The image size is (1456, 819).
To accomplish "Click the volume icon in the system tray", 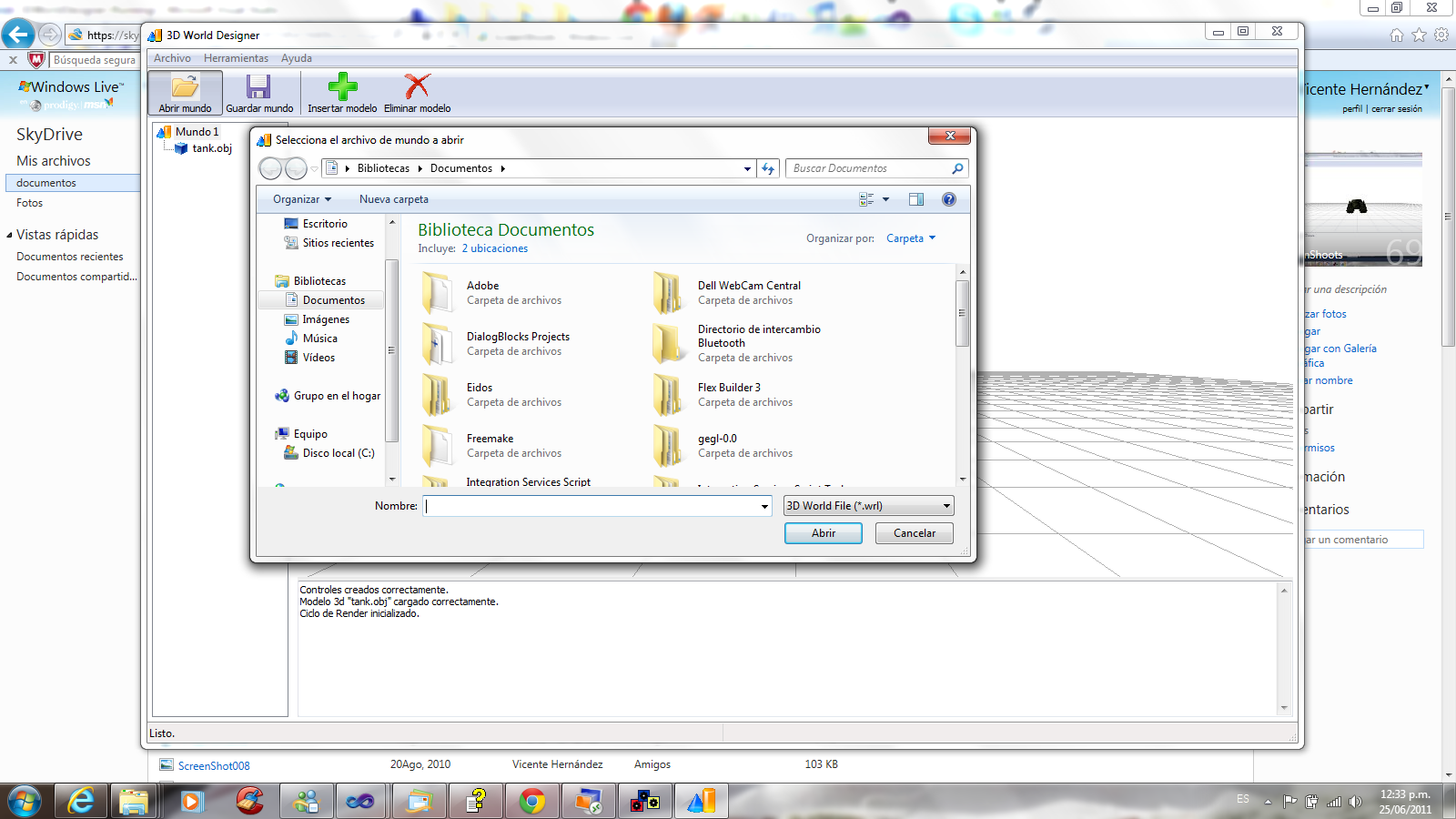I will pos(1355,802).
